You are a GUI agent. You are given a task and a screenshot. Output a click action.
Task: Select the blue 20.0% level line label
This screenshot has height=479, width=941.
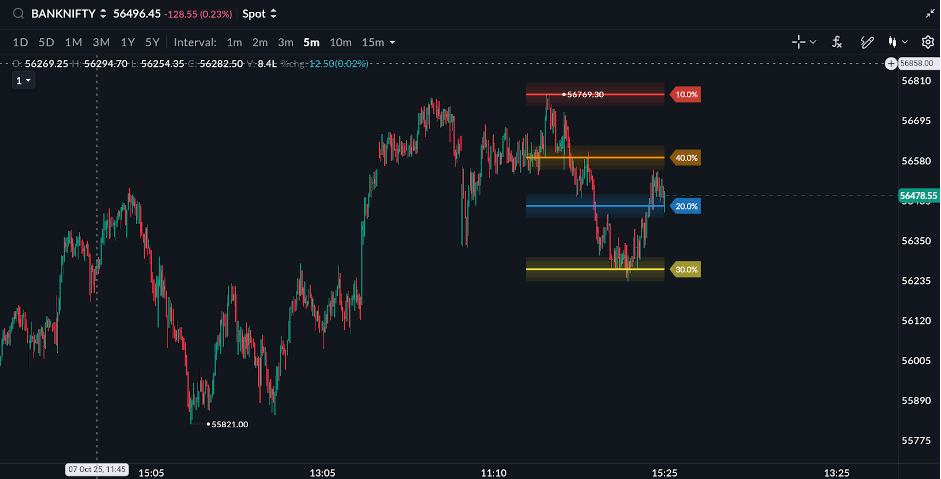(x=685, y=206)
